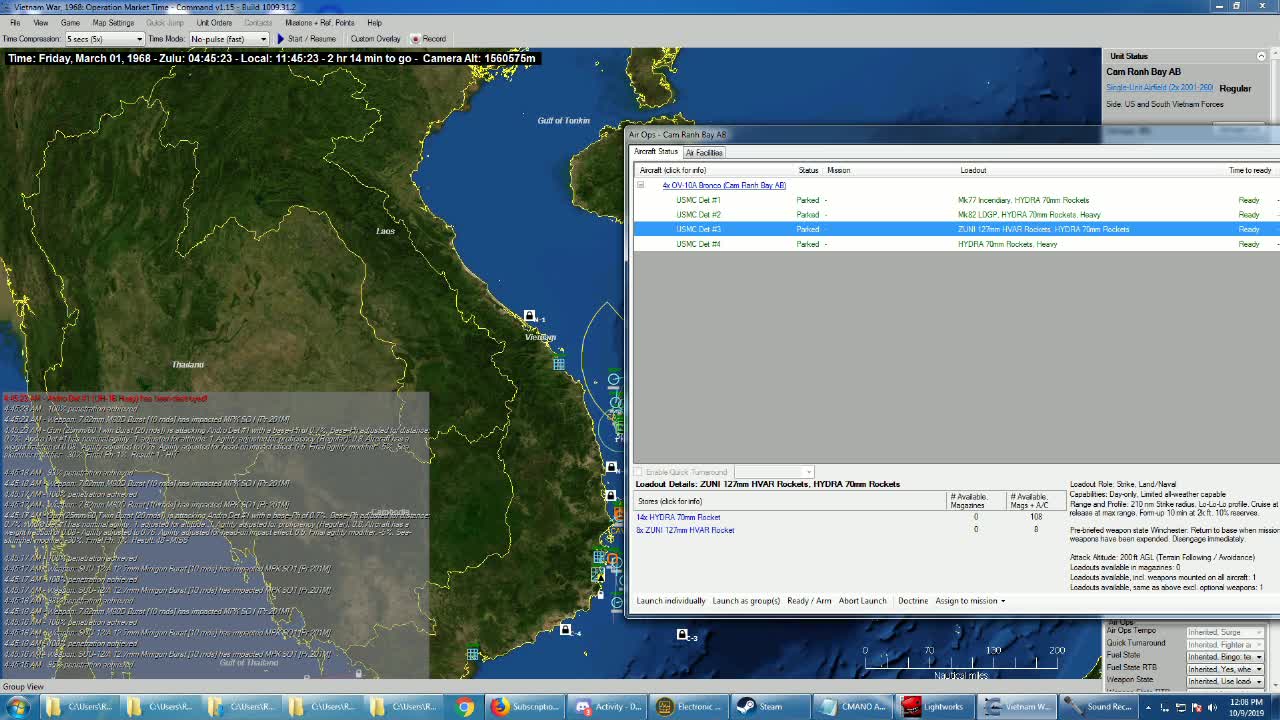Open the Time Mode dropdown
Screen dimensions: 1280x720
pos(229,39)
